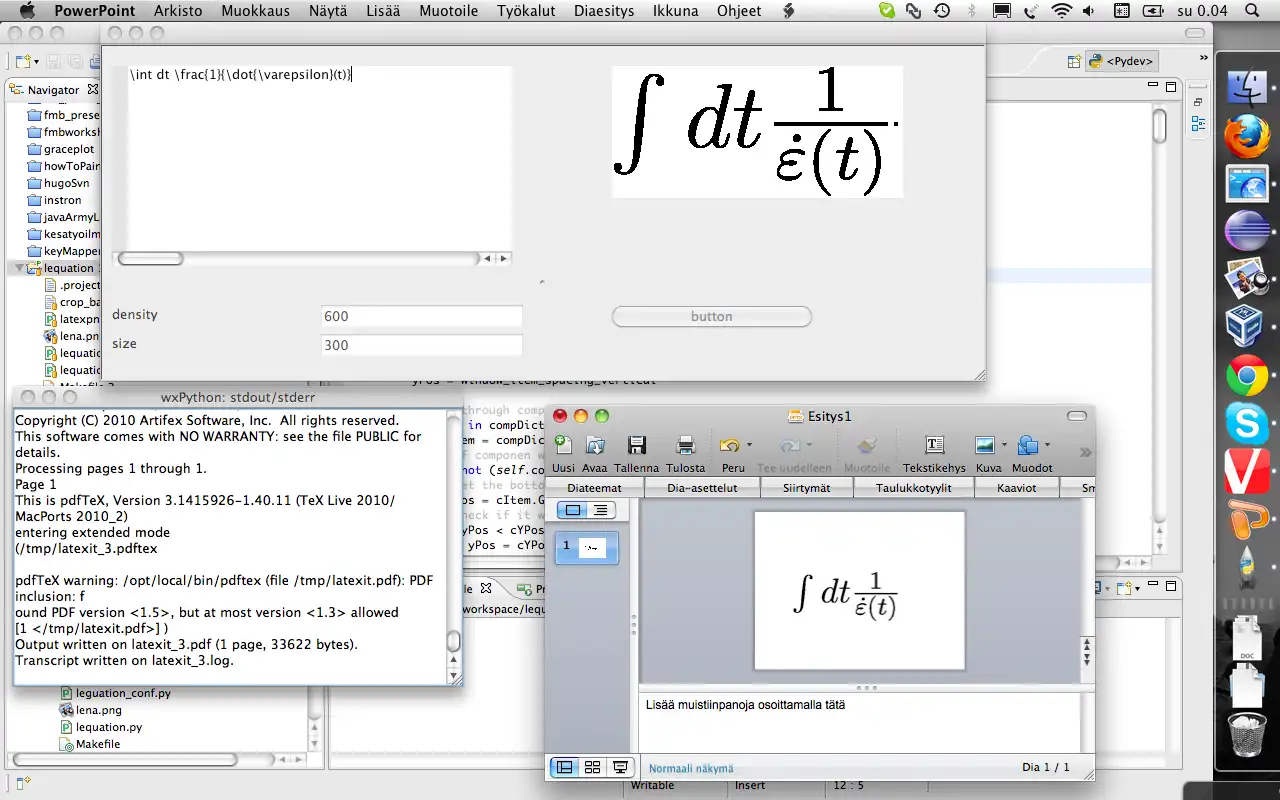
Task: Select the graceplot folder in Navigator
Action: 68,149
